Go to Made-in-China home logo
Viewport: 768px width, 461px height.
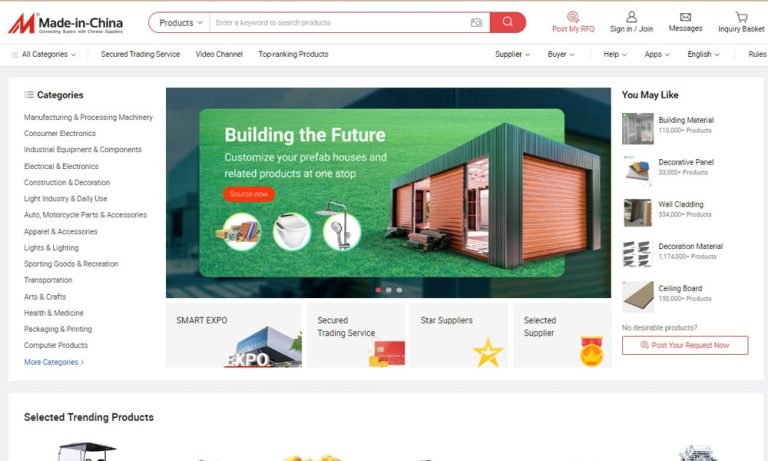[65, 23]
